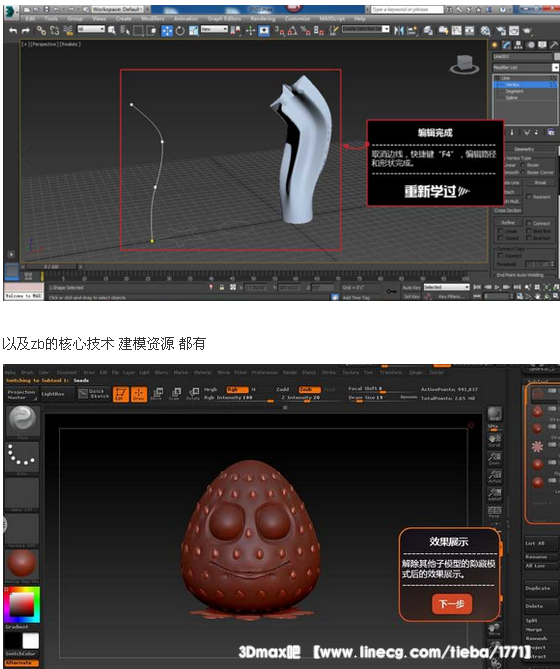Toggle the Linear checkbox under Refine
This screenshot has height=669, width=560.
point(501,231)
